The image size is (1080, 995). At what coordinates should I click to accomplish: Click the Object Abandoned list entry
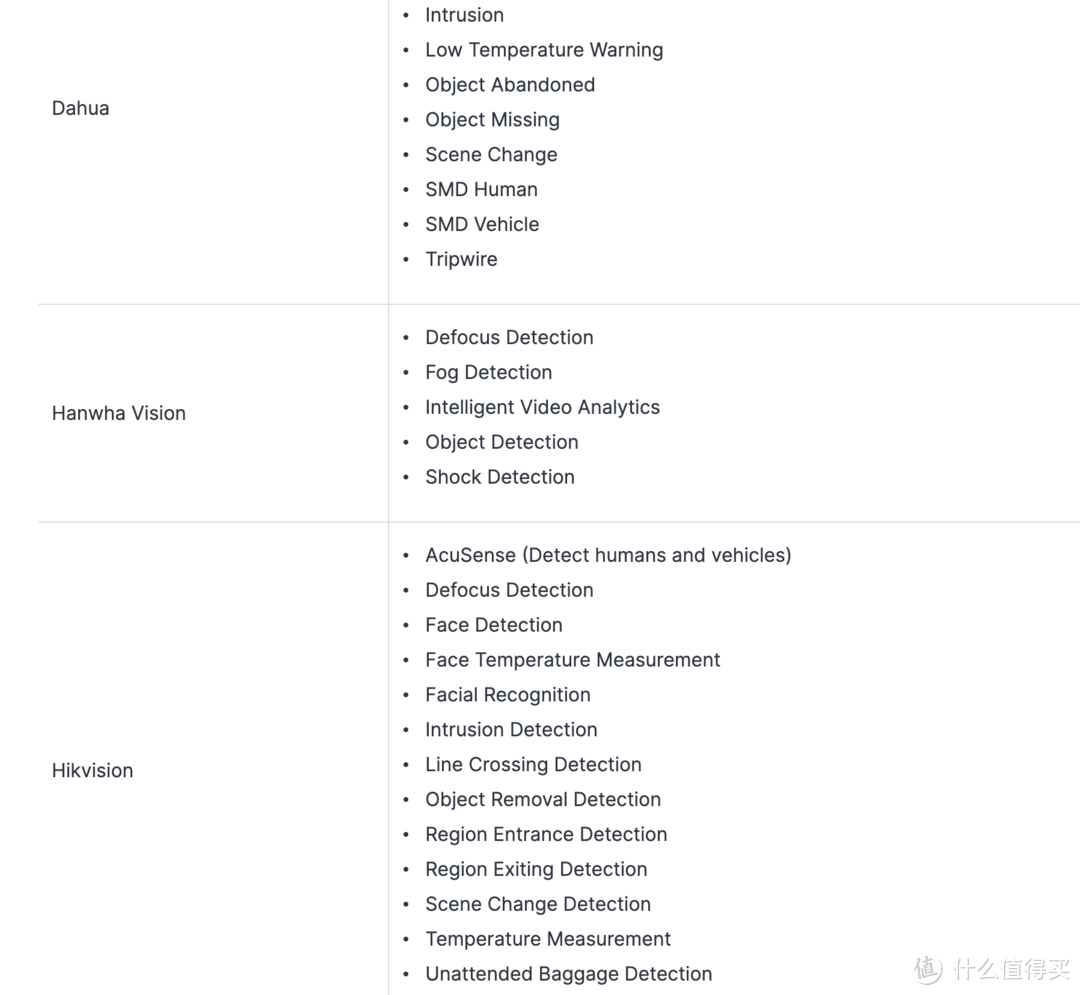pos(509,85)
